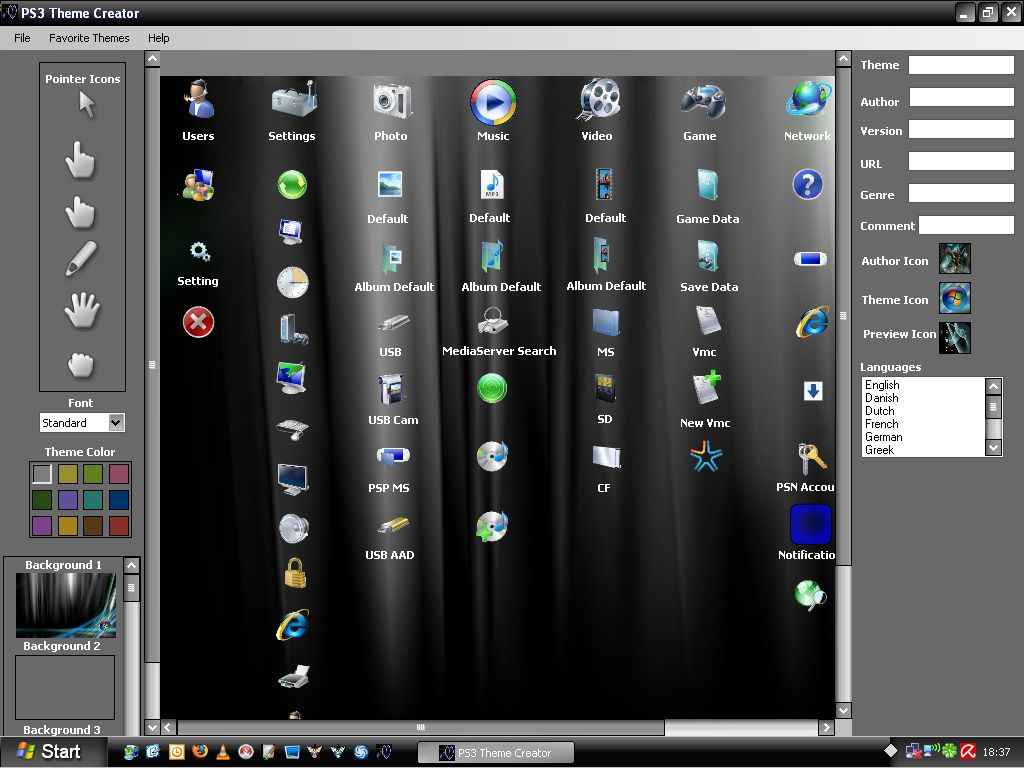1024x768 pixels.
Task: Click the red cancel icon near Setting
Action: [x=197, y=322]
